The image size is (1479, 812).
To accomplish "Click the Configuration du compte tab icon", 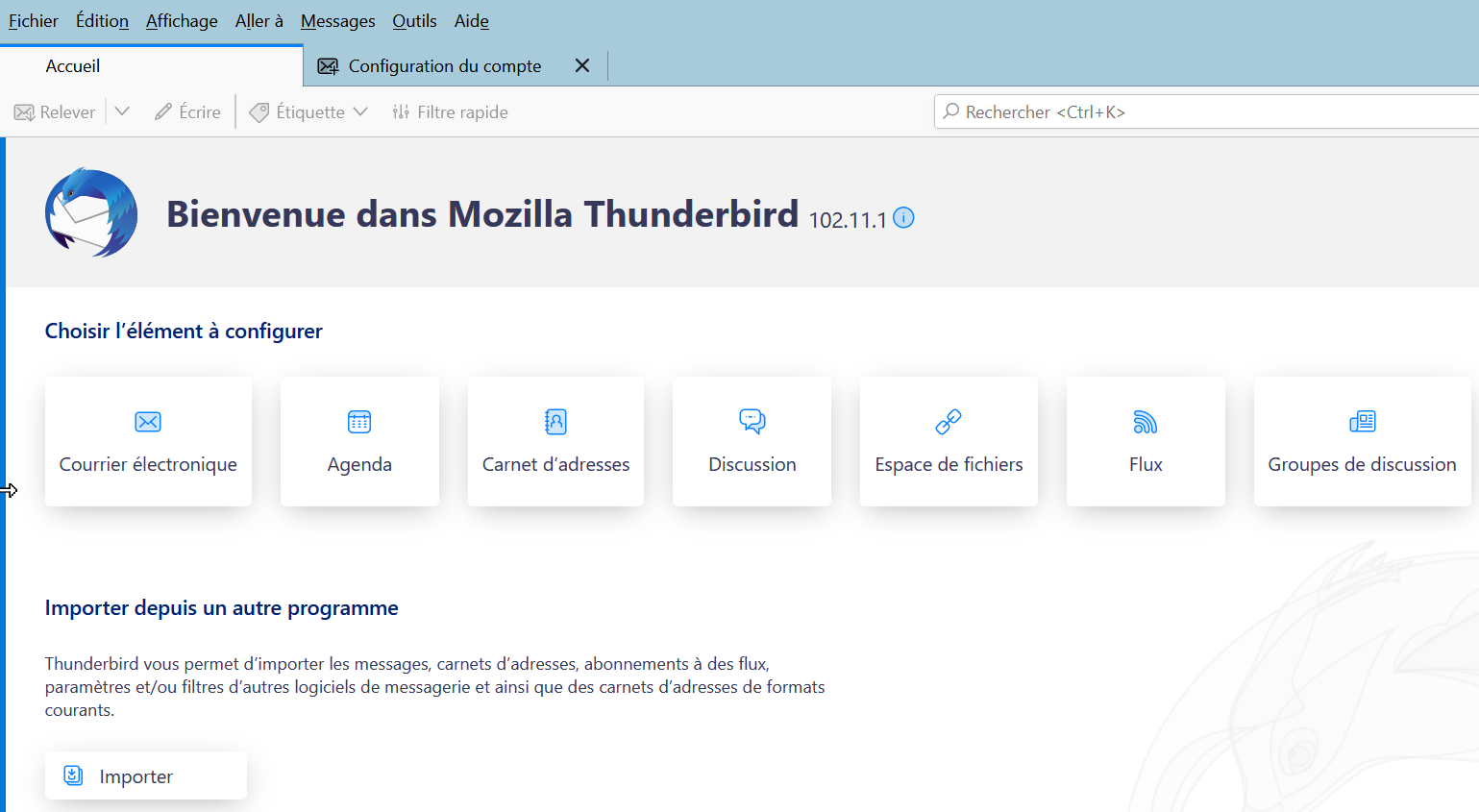I will (328, 66).
